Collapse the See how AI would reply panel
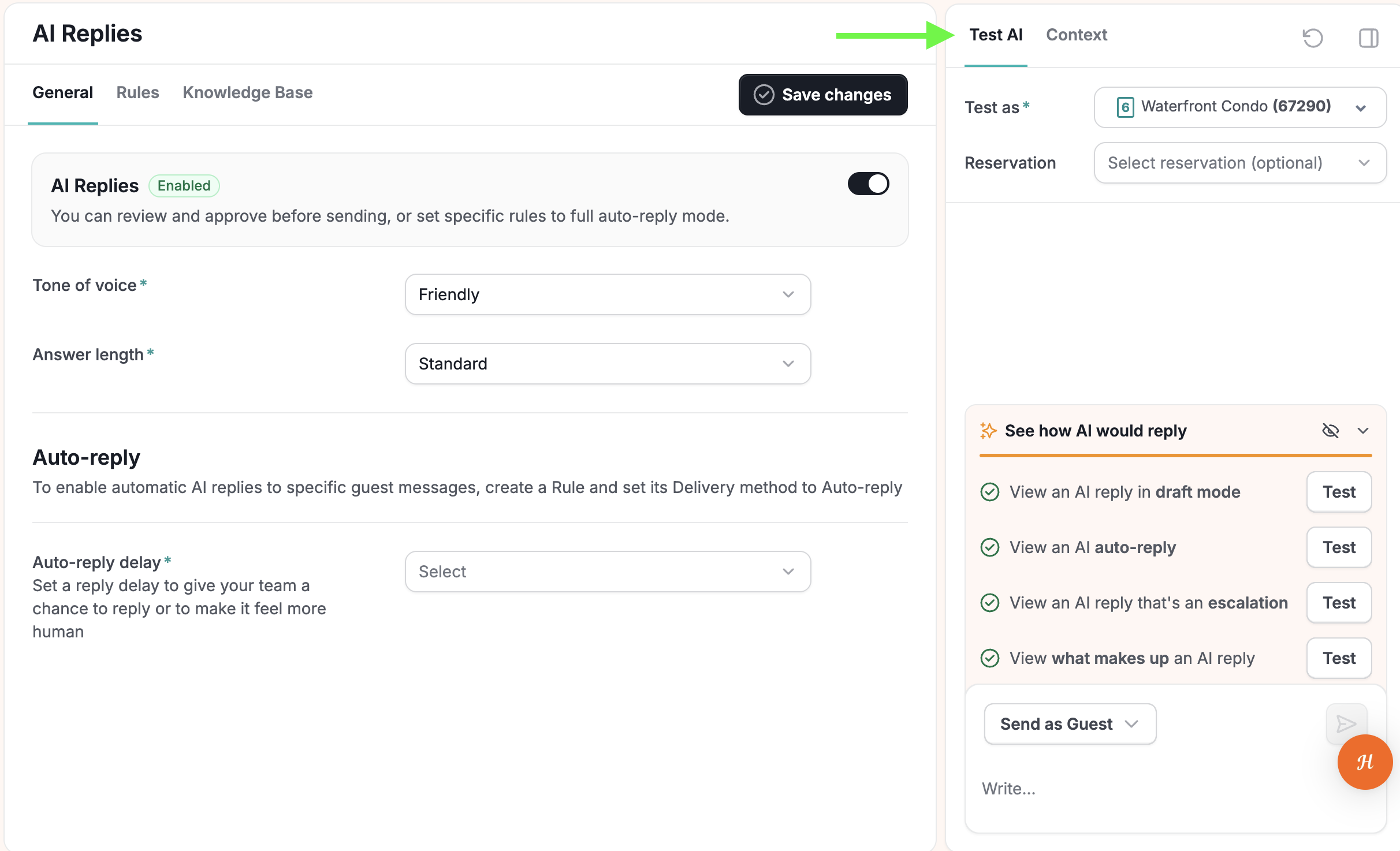 [x=1363, y=431]
